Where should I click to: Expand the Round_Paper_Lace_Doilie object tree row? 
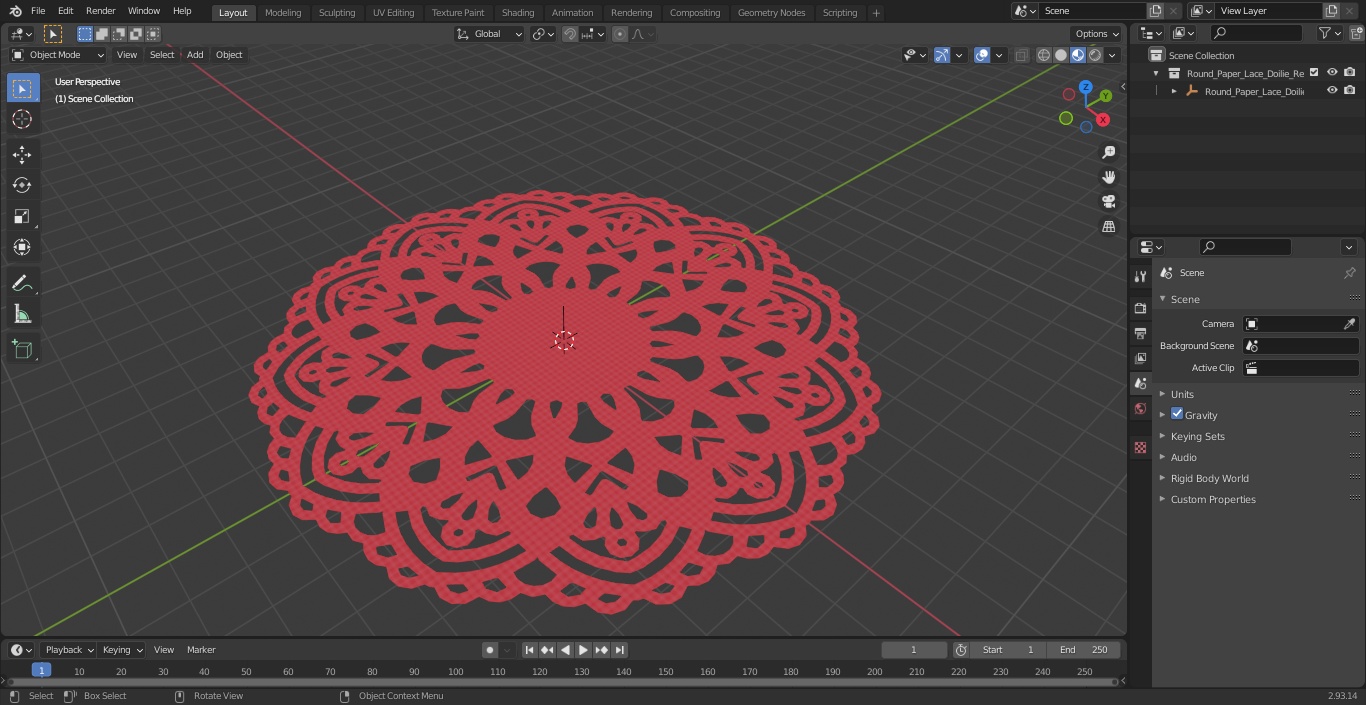[x=1174, y=91]
